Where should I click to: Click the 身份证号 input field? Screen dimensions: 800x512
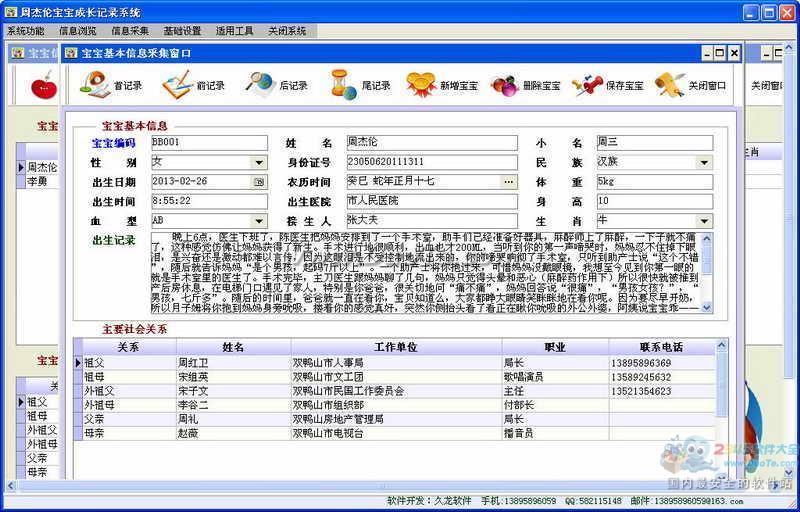click(x=432, y=162)
